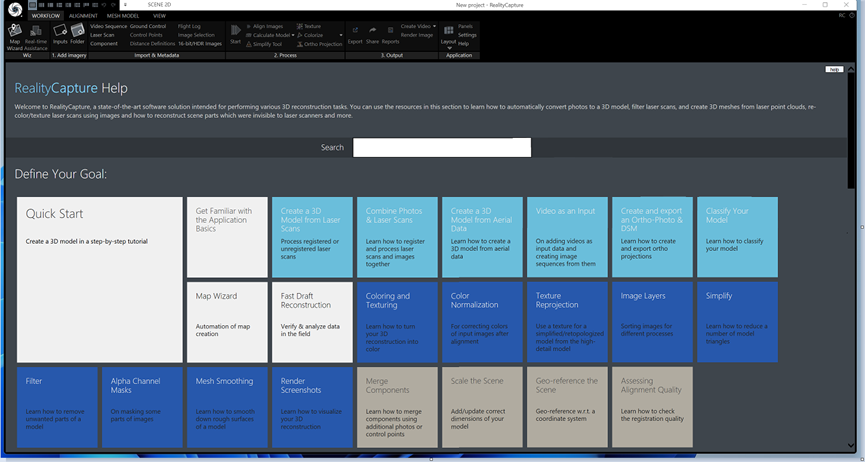The image size is (865, 462).
Task: Expand the Layout dropdown chevron
Action: click(449, 48)
